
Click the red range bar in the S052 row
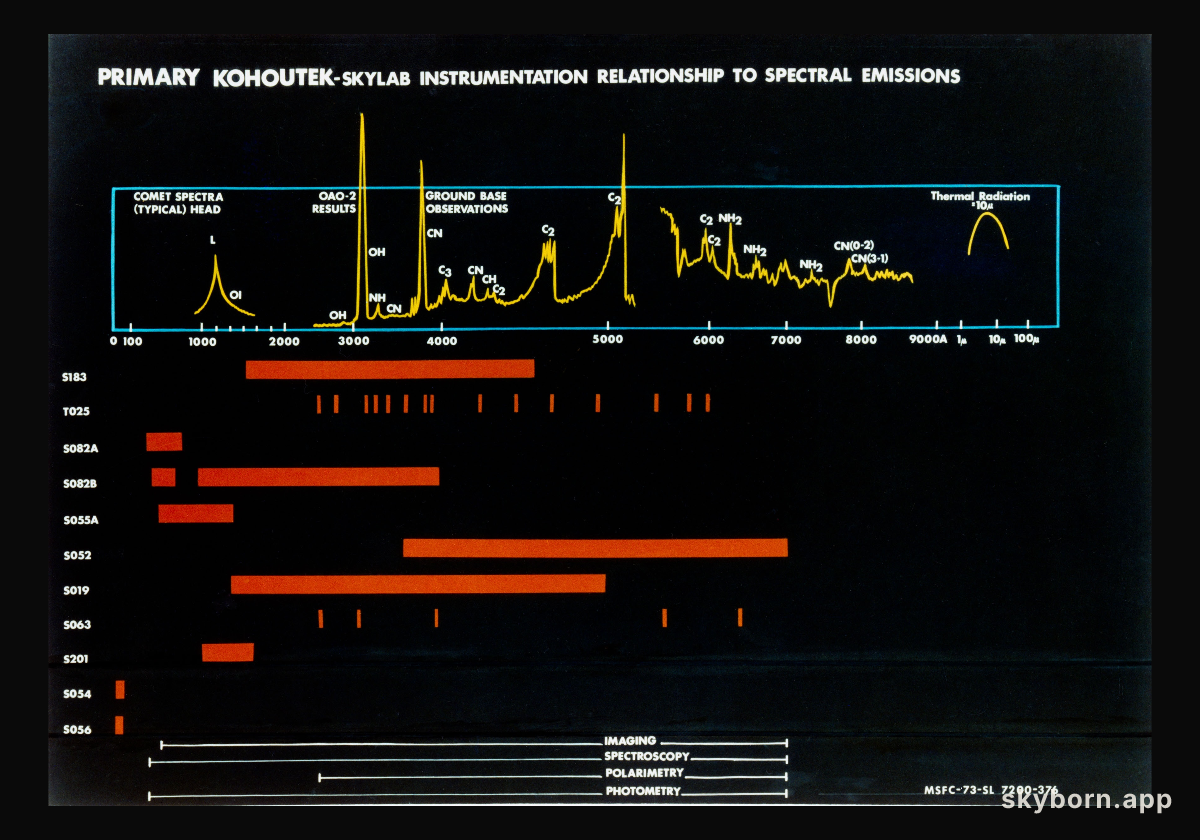(595, 548)
